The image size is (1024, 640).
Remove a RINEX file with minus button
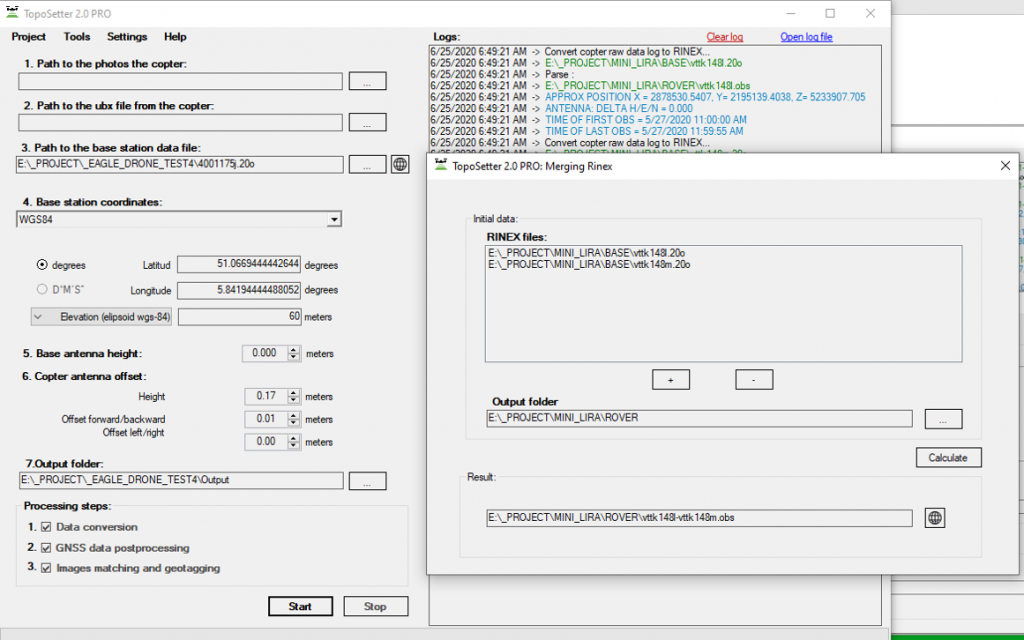coord(754,380)
